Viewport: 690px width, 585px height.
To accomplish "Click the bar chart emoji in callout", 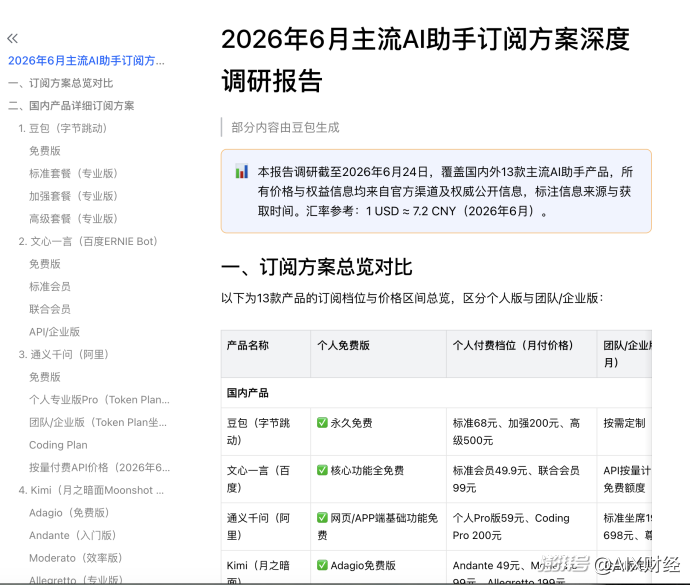I will (x=242, y=171).
